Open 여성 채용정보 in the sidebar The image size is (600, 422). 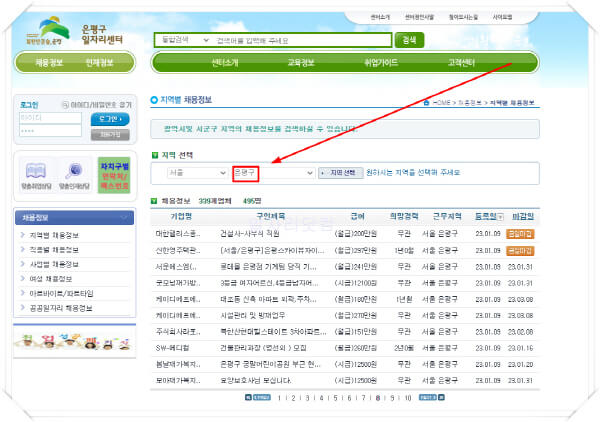(x=51, y=279)
